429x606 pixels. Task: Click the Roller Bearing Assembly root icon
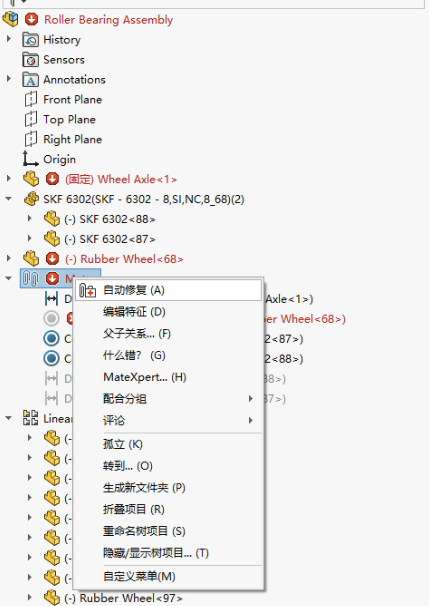click(10, 19)
